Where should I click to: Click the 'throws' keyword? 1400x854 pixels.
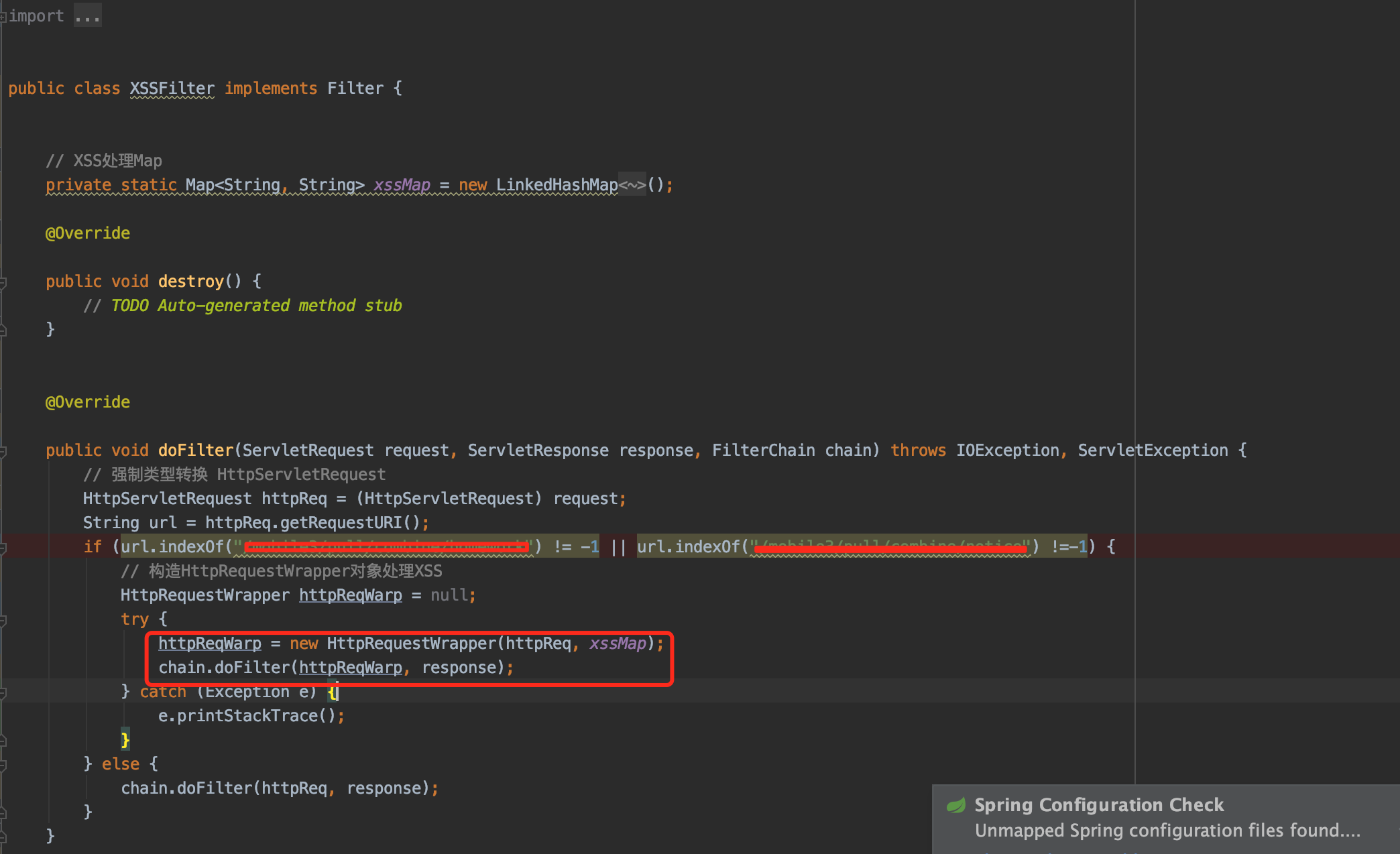coord(918,450)
